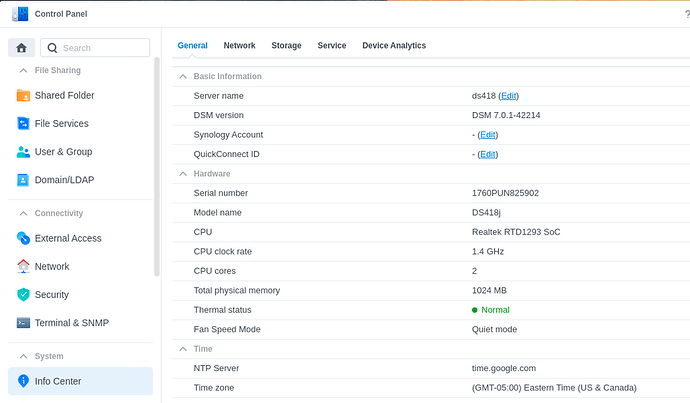Viewport: 690px width, 403px height.
Task: Click the Control Panel app icon in title bar
Action: (20, 14)
